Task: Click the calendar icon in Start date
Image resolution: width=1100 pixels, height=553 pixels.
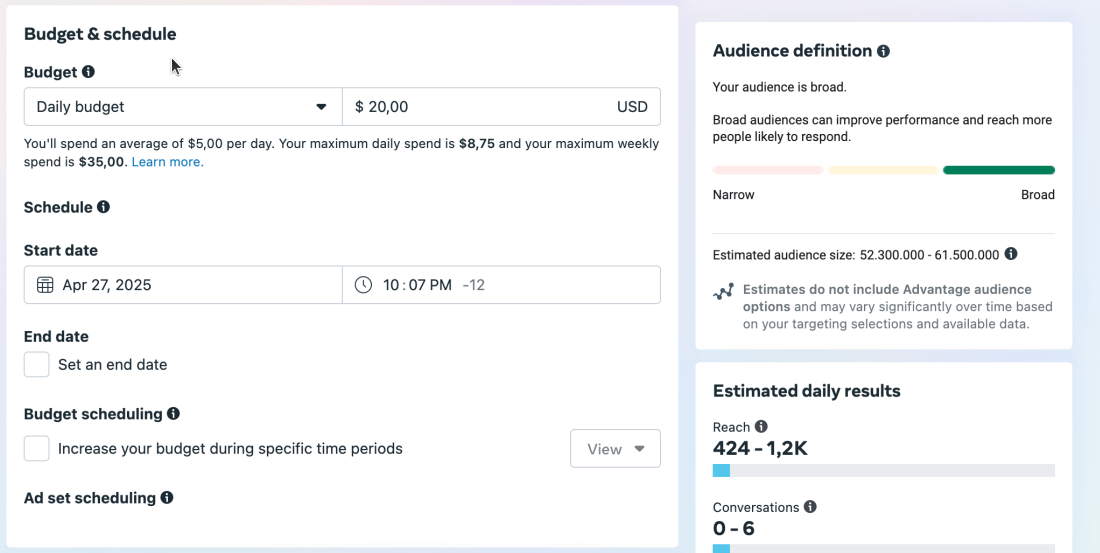Action: tap(45, 285)
